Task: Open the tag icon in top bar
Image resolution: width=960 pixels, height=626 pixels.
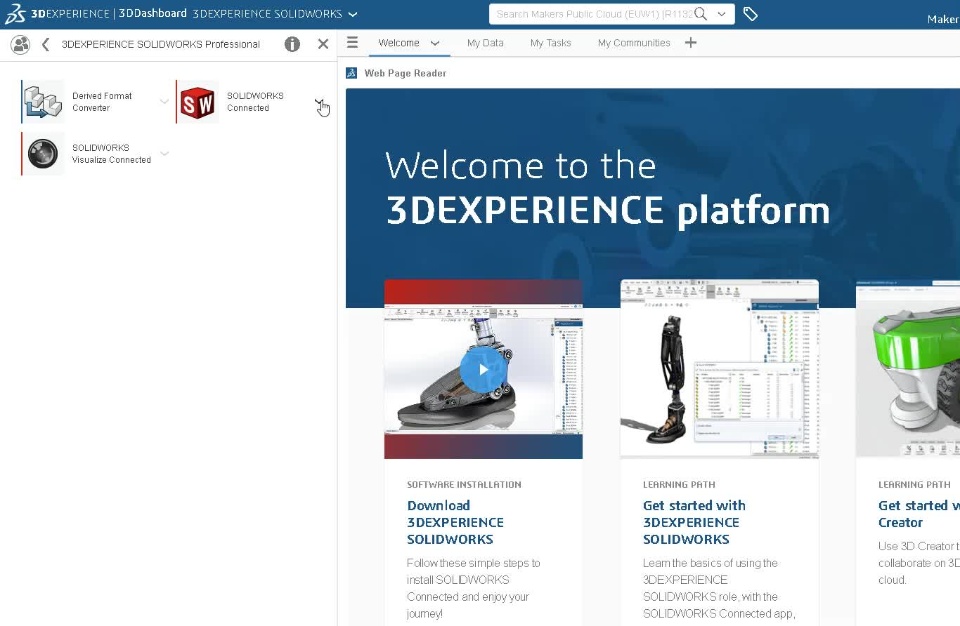Action: tap(750, 13)
